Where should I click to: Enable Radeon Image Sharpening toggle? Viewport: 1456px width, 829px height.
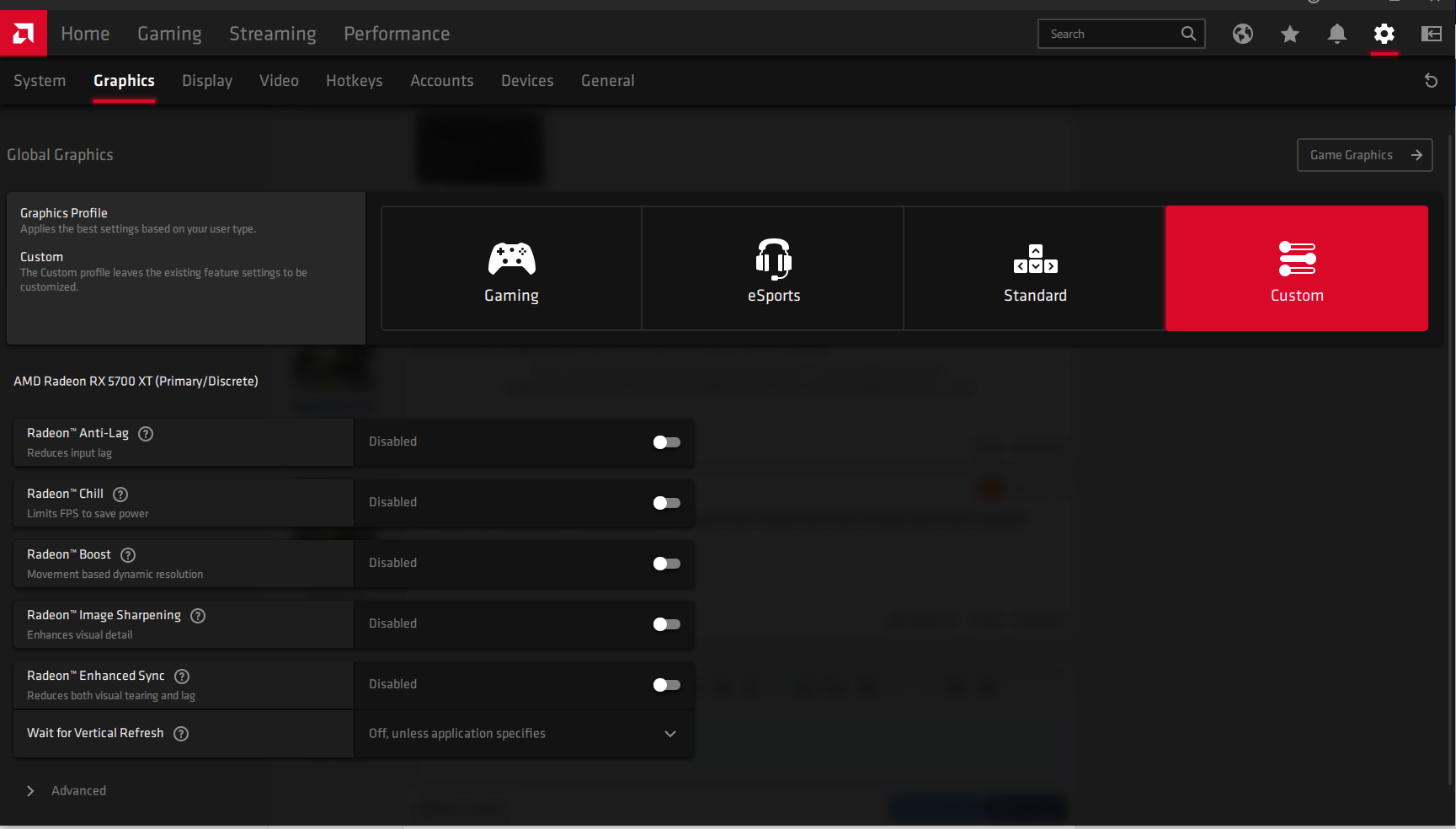[667, 624]
